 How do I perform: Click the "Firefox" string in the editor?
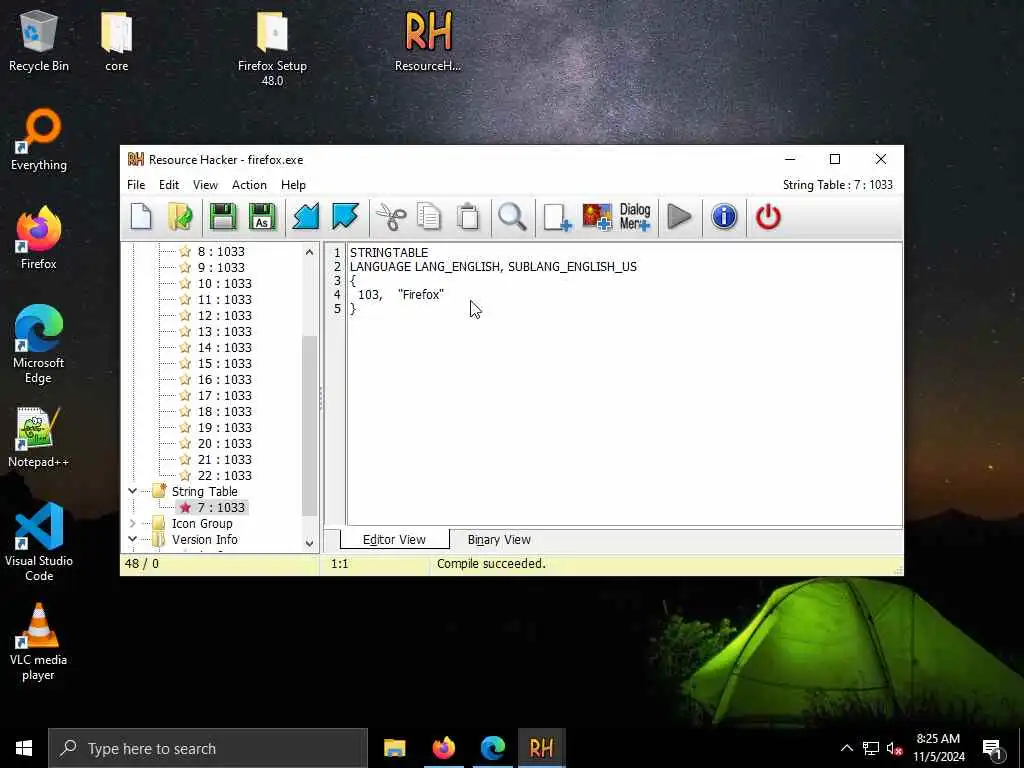click(x=421, y=295)
